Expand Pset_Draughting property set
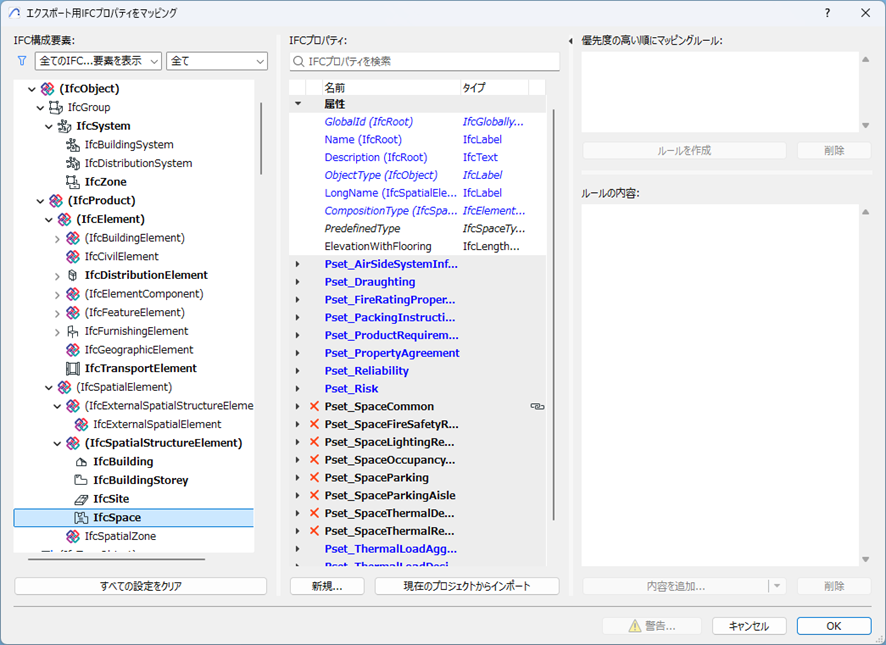Viewport: 886px width, 645px height. point(298,282)
